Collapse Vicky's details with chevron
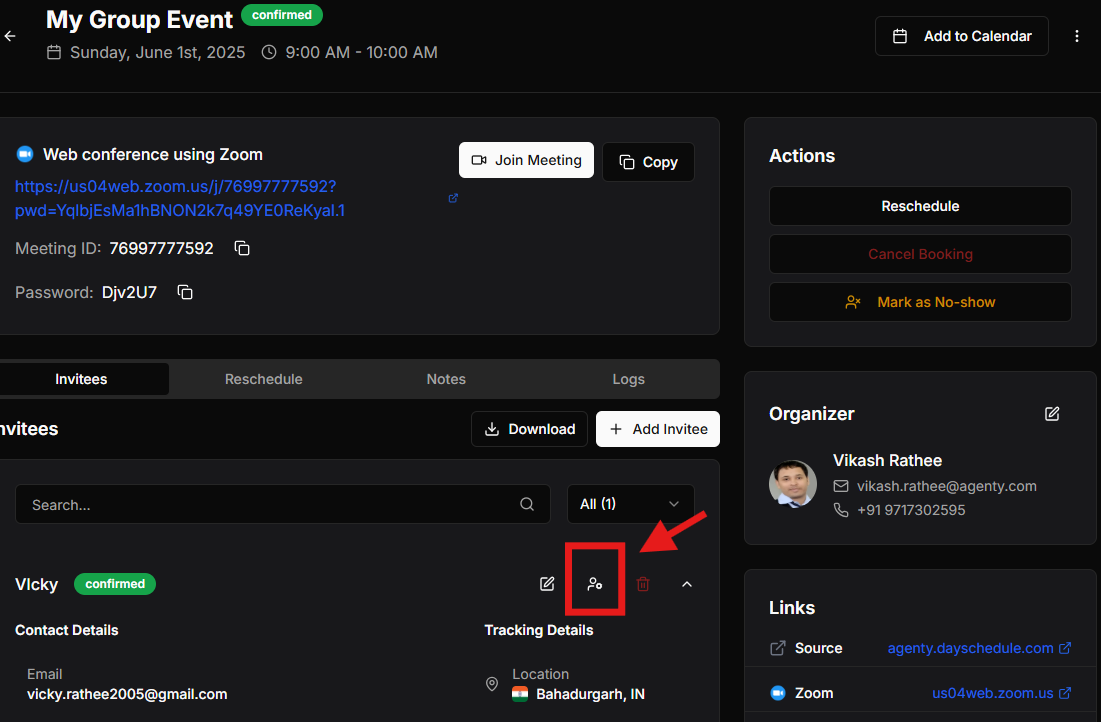This screenshot has width=1101, height=722. point(687,584)
